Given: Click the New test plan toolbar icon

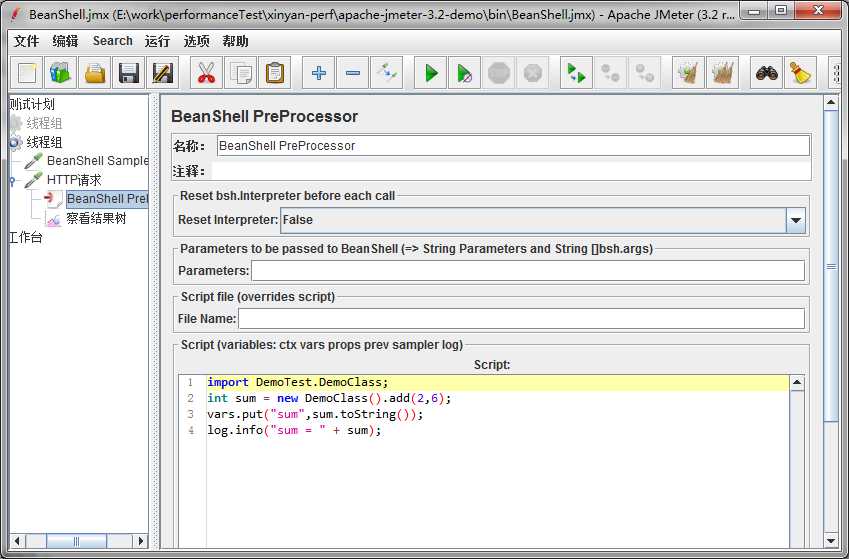Looking at the screenshot, I should coord(27,73).
